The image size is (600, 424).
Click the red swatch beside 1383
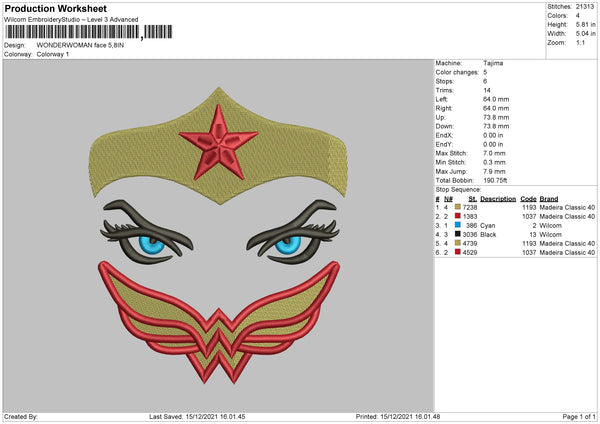(458, 216)
